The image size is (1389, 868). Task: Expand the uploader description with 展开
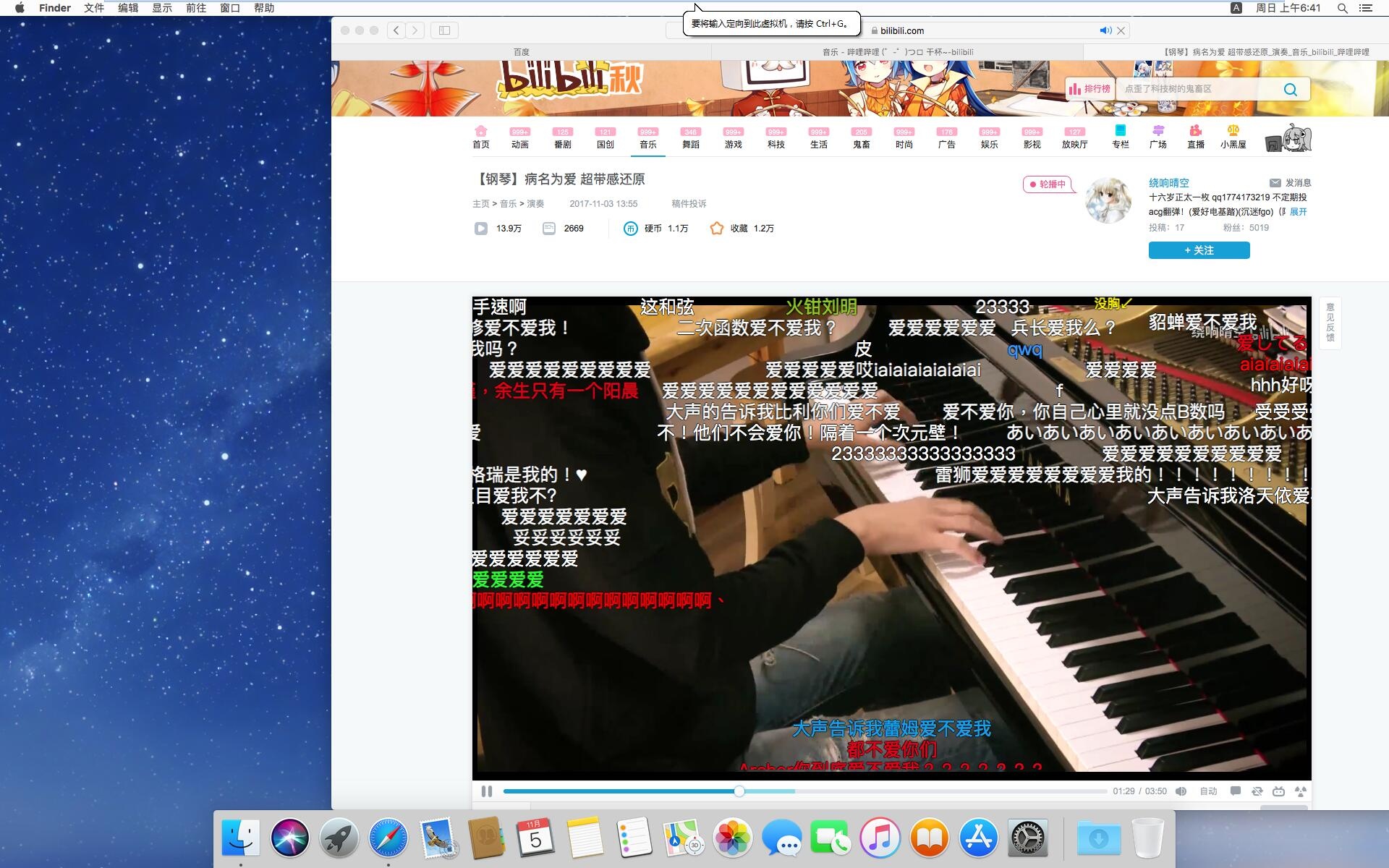click(x=1299, y=212)
